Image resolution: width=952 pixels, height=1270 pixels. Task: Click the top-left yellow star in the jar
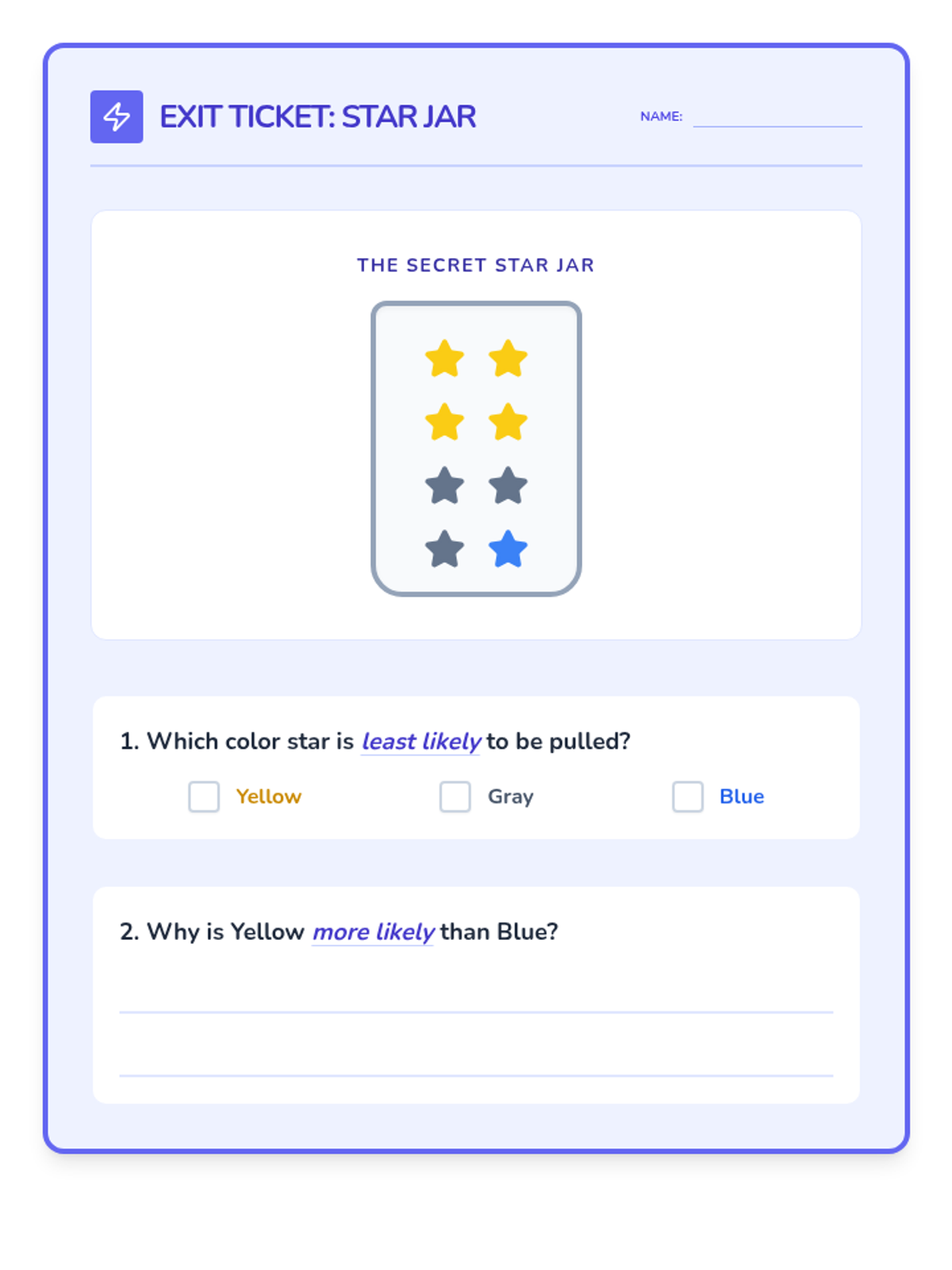point(444,359)
